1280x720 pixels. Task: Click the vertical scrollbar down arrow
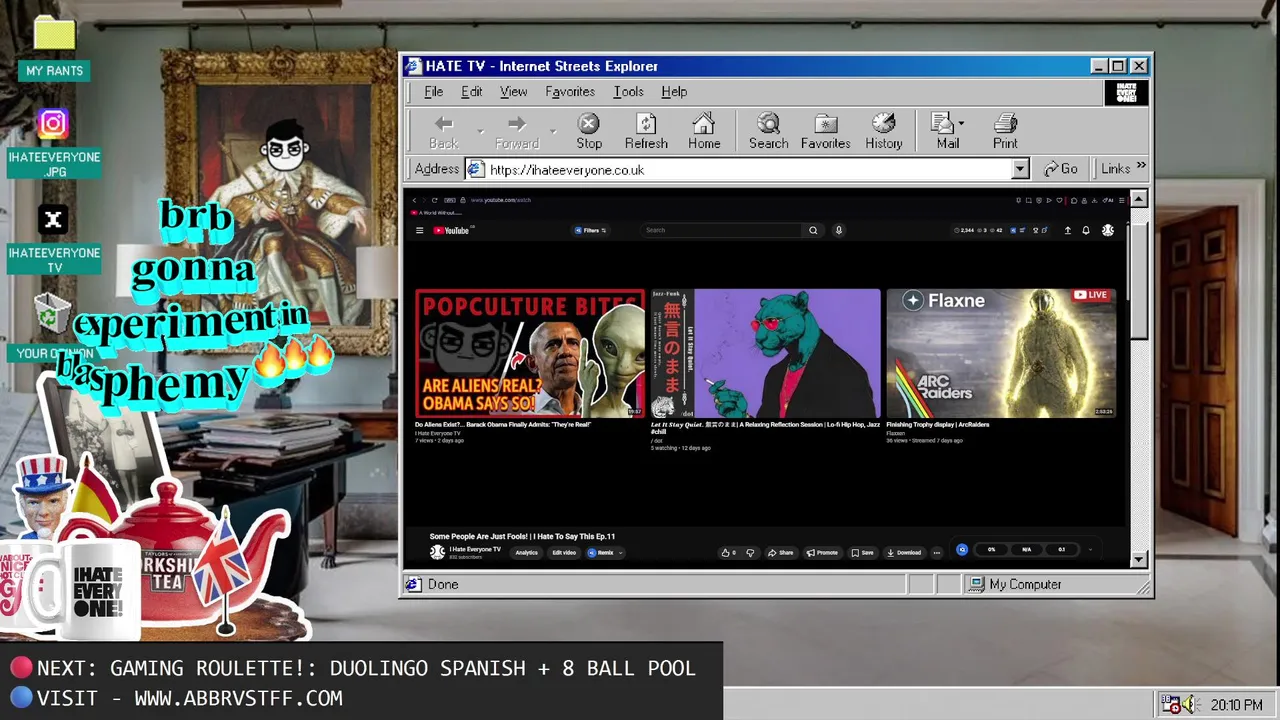point(1139,560)
